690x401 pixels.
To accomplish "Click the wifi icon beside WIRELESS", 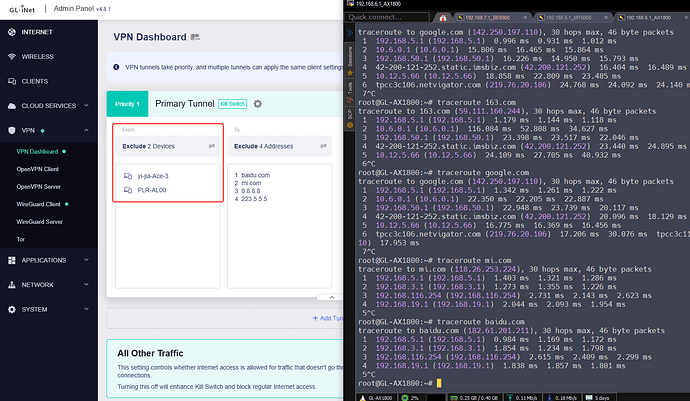I will [x=12, y=57].
